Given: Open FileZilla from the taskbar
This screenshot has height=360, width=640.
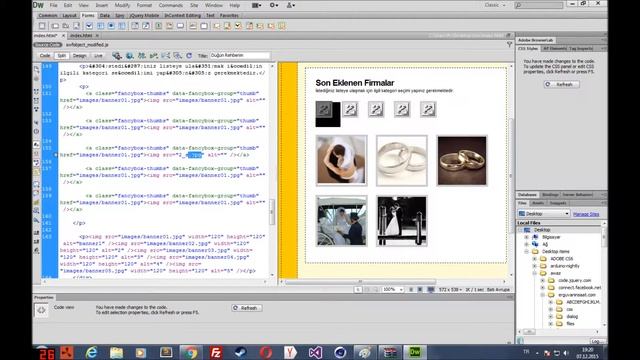Looking at the screenshot, I should point(216,352).
